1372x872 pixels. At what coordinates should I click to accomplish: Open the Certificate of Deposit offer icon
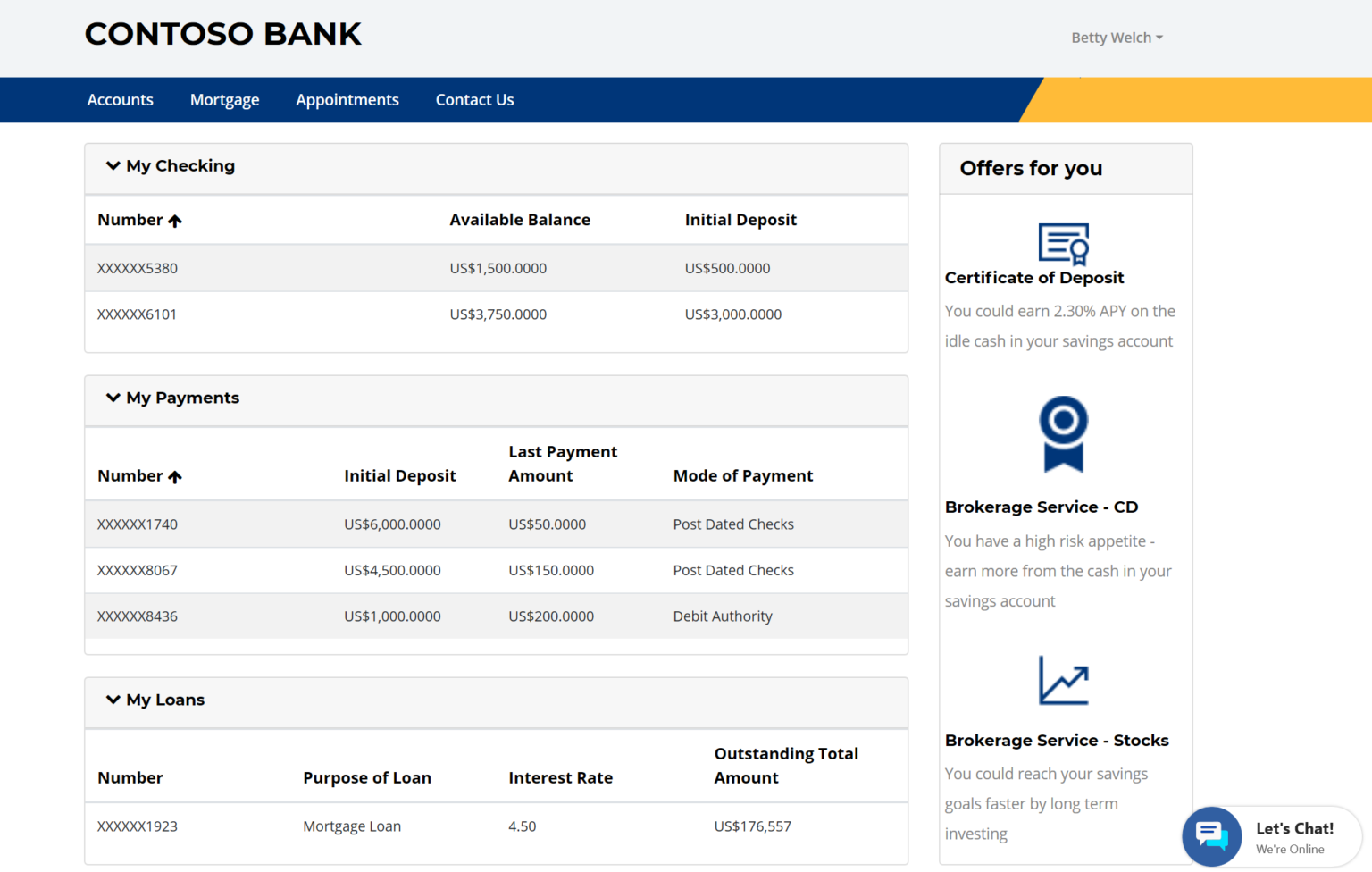1063,243
